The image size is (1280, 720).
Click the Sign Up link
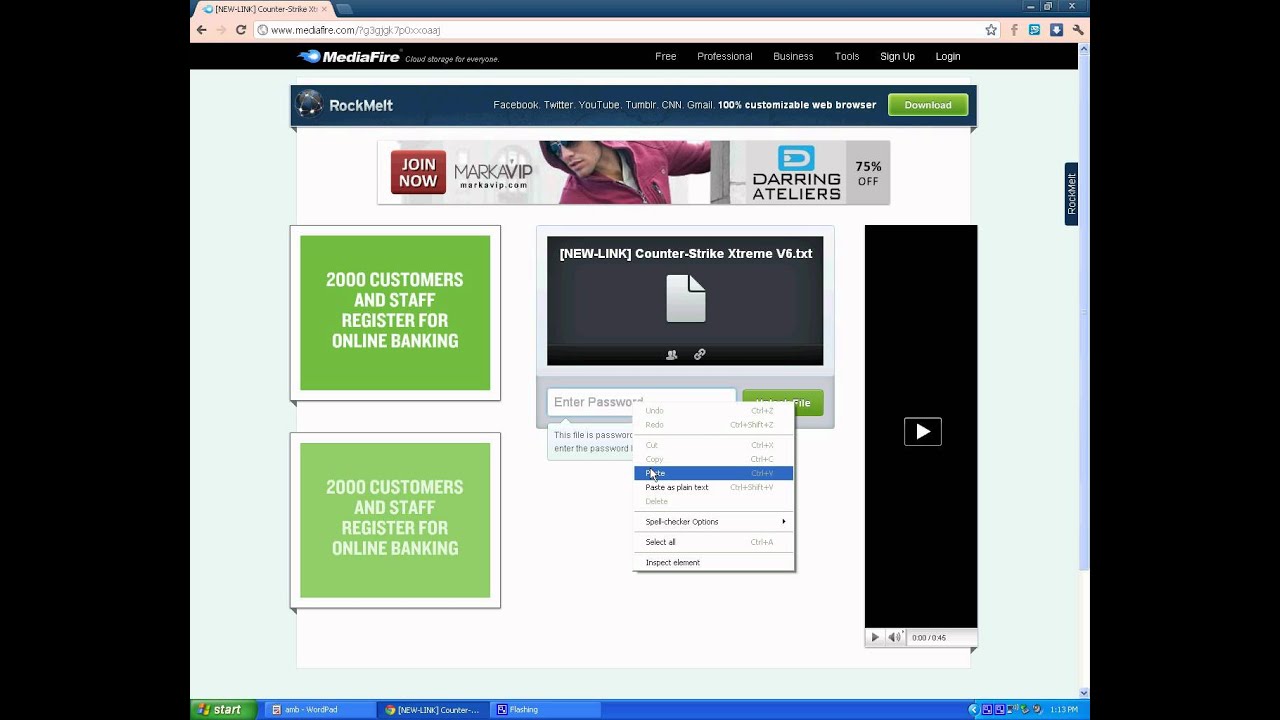pyautogui.click(x=897, y=57)
